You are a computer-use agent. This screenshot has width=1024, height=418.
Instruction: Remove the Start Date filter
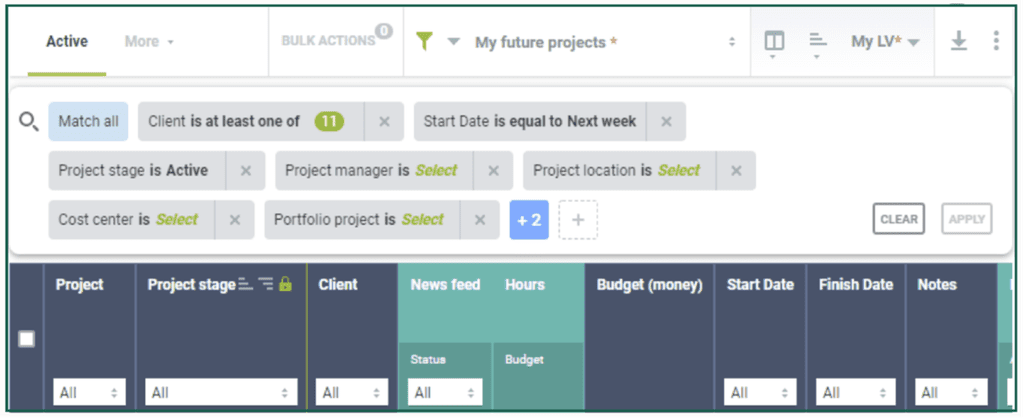point(666,121)
